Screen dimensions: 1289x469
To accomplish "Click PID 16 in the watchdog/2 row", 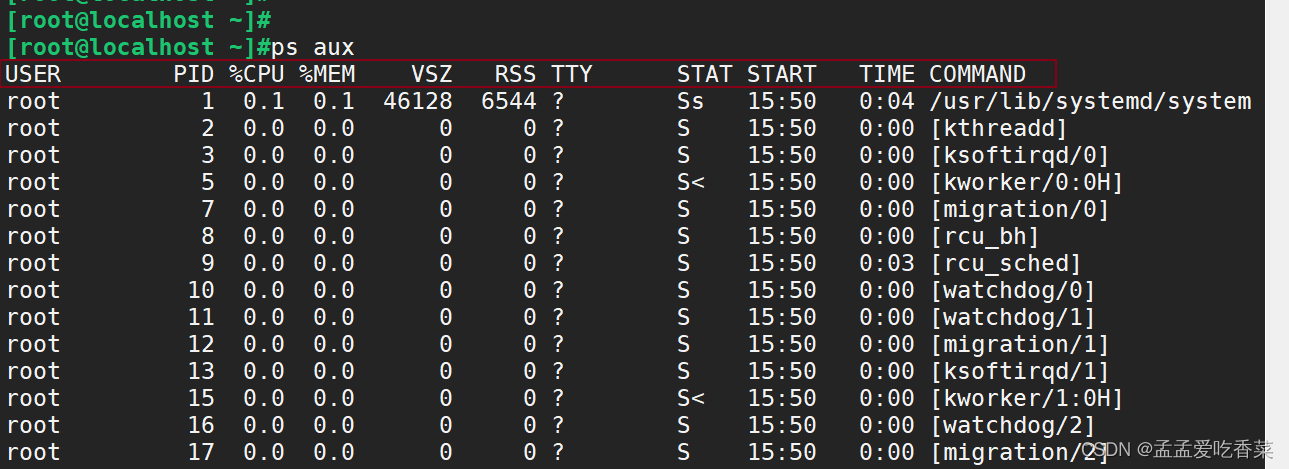I will pyautogui.click(x=201, y=425).
